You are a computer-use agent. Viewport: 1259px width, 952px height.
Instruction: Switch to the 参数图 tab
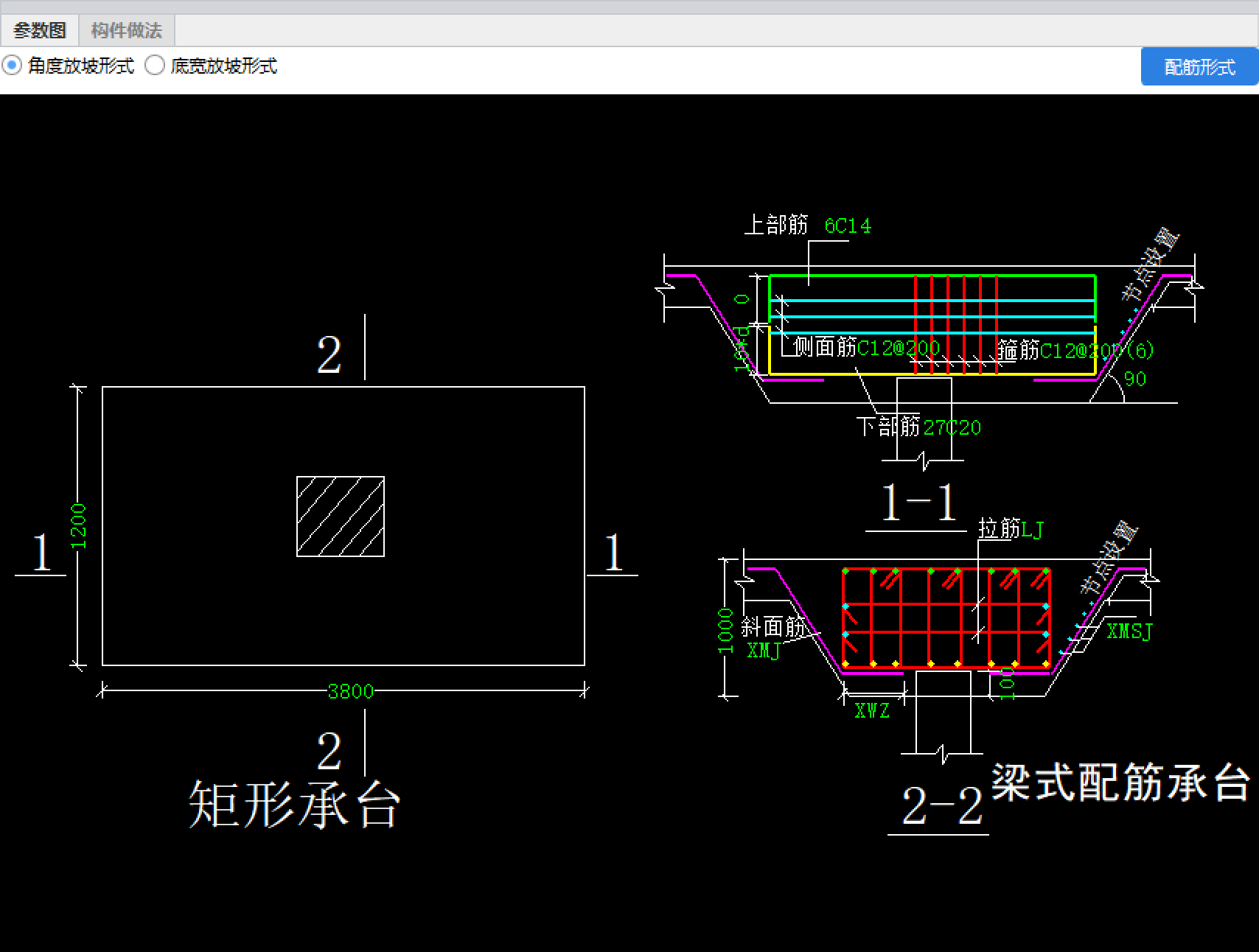[40, 30]
